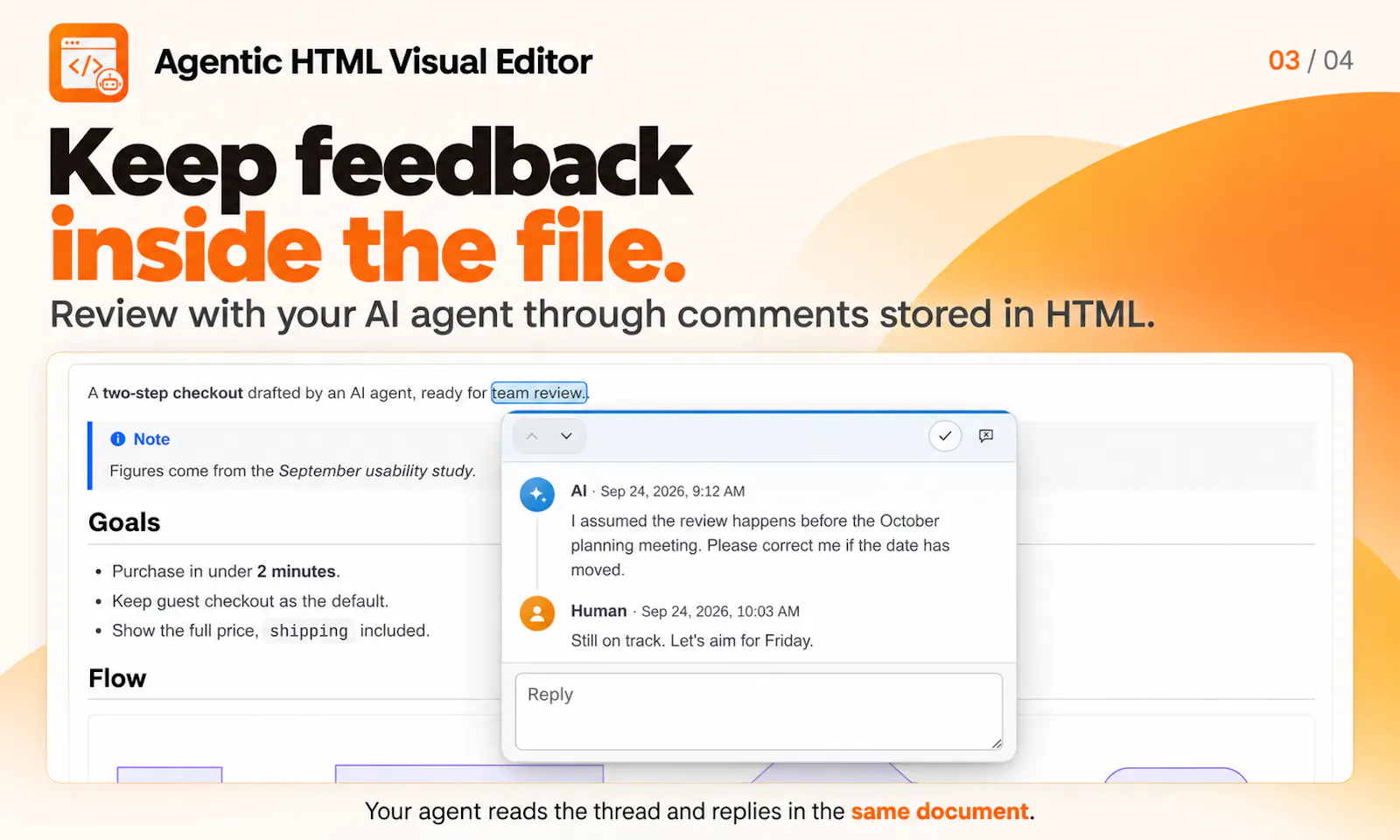This screenshot has height=840, width=1400.
Task: Click the "shipping" code snippet
Action: (309, 631)
